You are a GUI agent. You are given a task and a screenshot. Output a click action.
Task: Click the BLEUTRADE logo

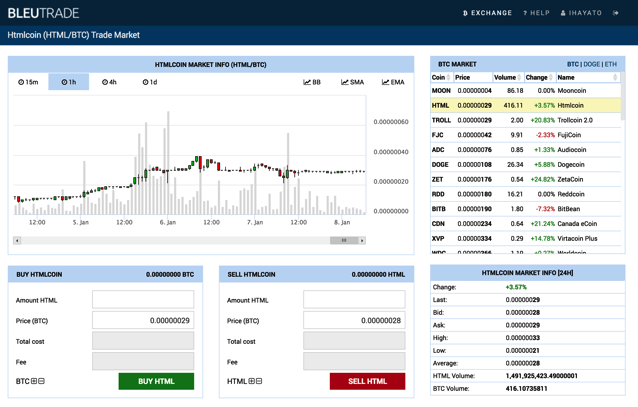click(x=43, y=13)
